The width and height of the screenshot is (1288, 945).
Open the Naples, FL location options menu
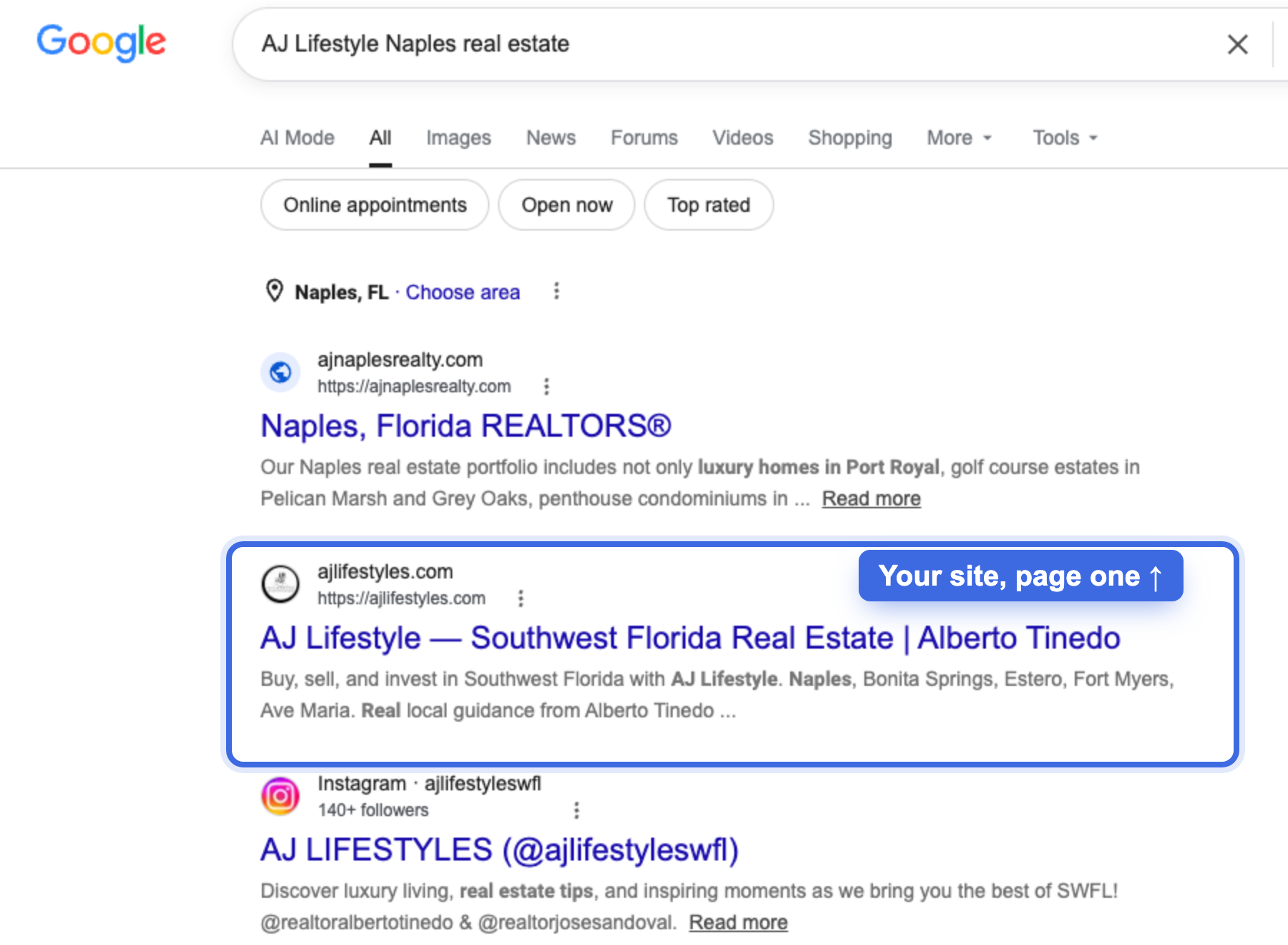[x=556, y=291]
